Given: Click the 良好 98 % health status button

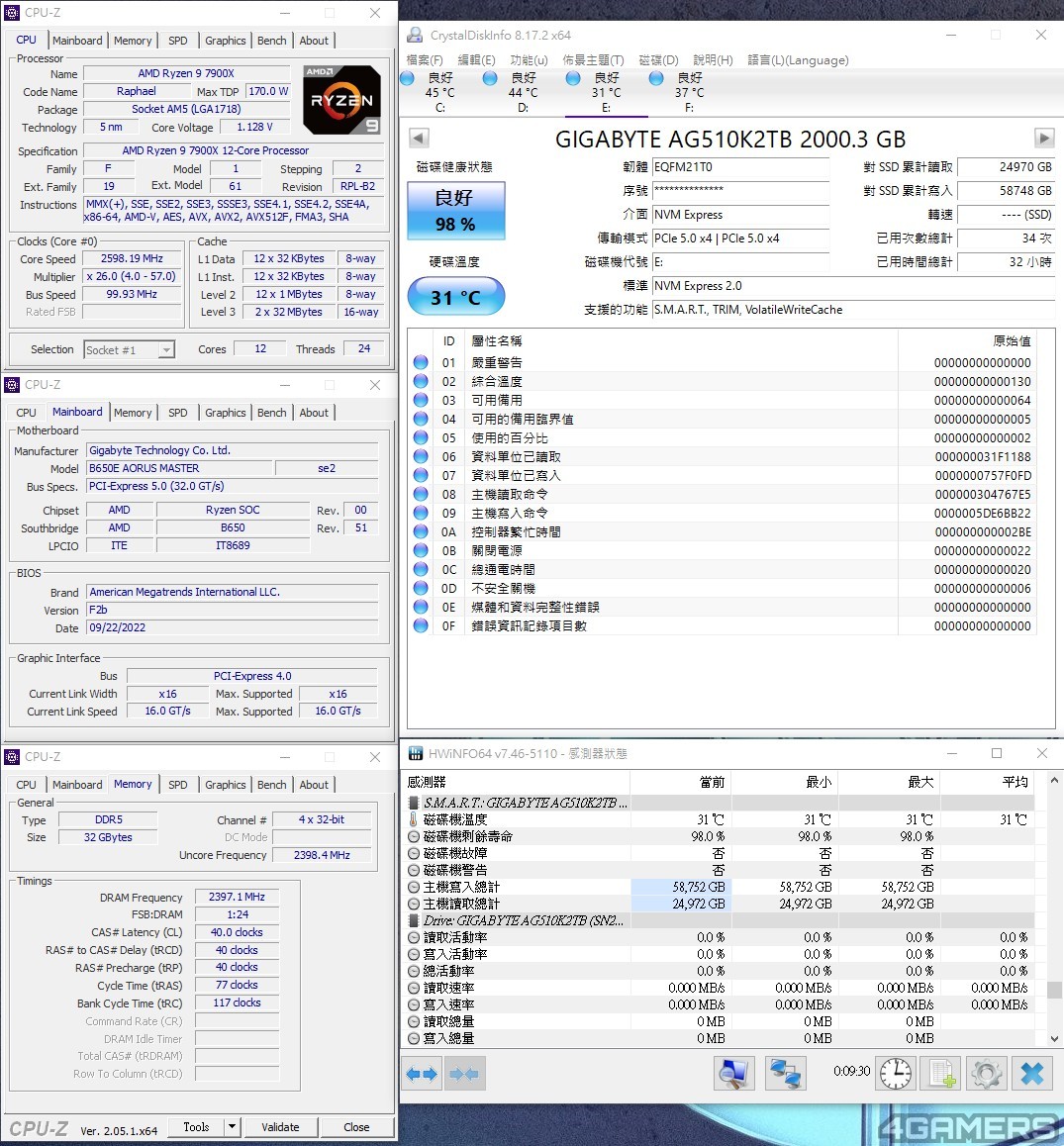Looking at the screenshot, I should click(x=455, y=210).
